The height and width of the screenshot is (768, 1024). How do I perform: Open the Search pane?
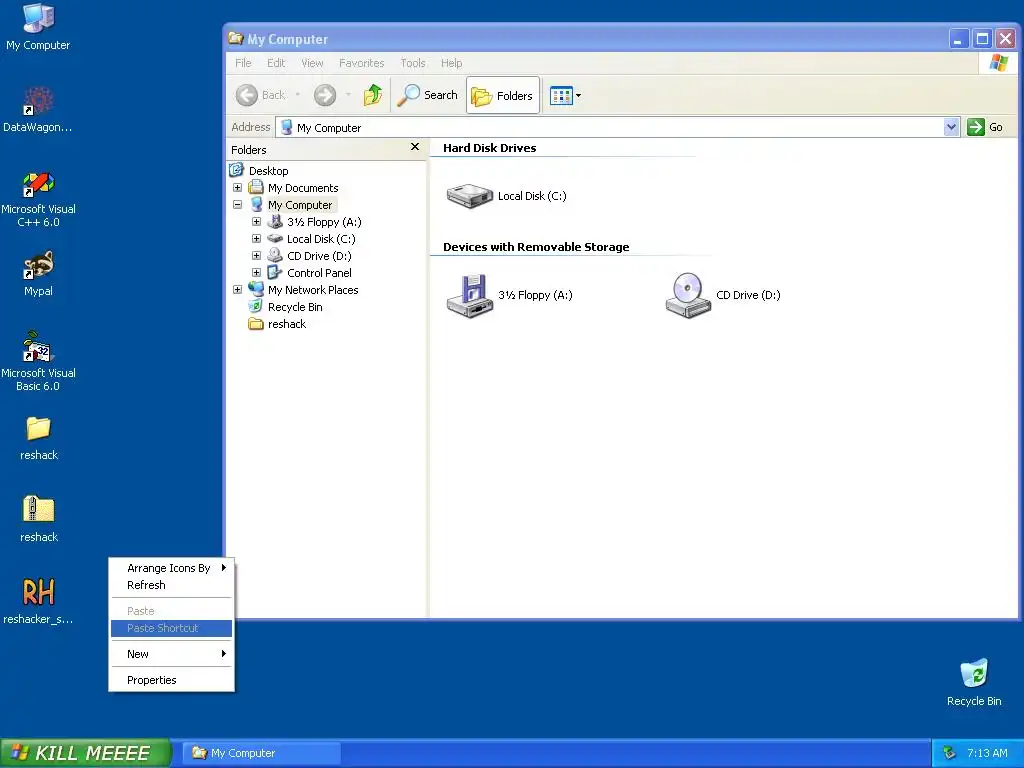pyautogui.click(x=428, y=95)
